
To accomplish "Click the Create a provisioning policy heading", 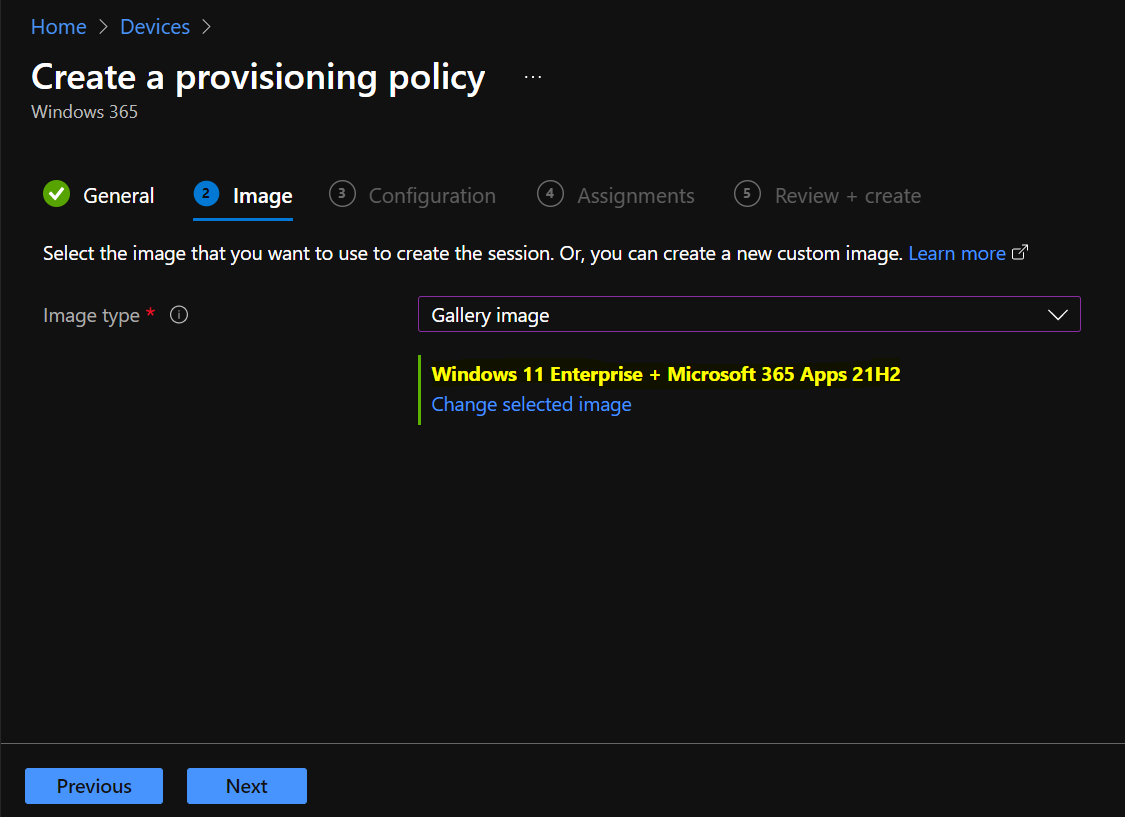I will pyautogui.click(x=258, y=77).
